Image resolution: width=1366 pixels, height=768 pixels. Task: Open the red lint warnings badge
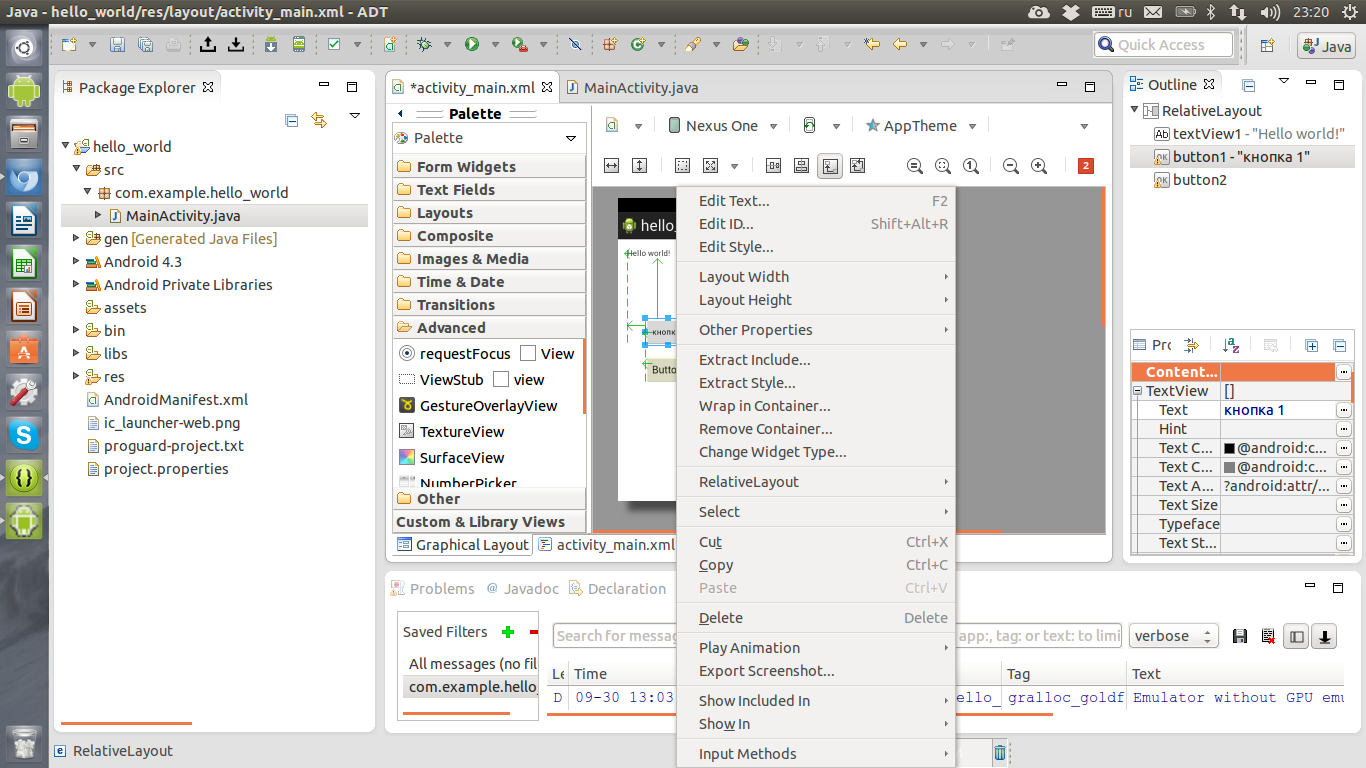pyautogui.click(x=1086, y=166)
